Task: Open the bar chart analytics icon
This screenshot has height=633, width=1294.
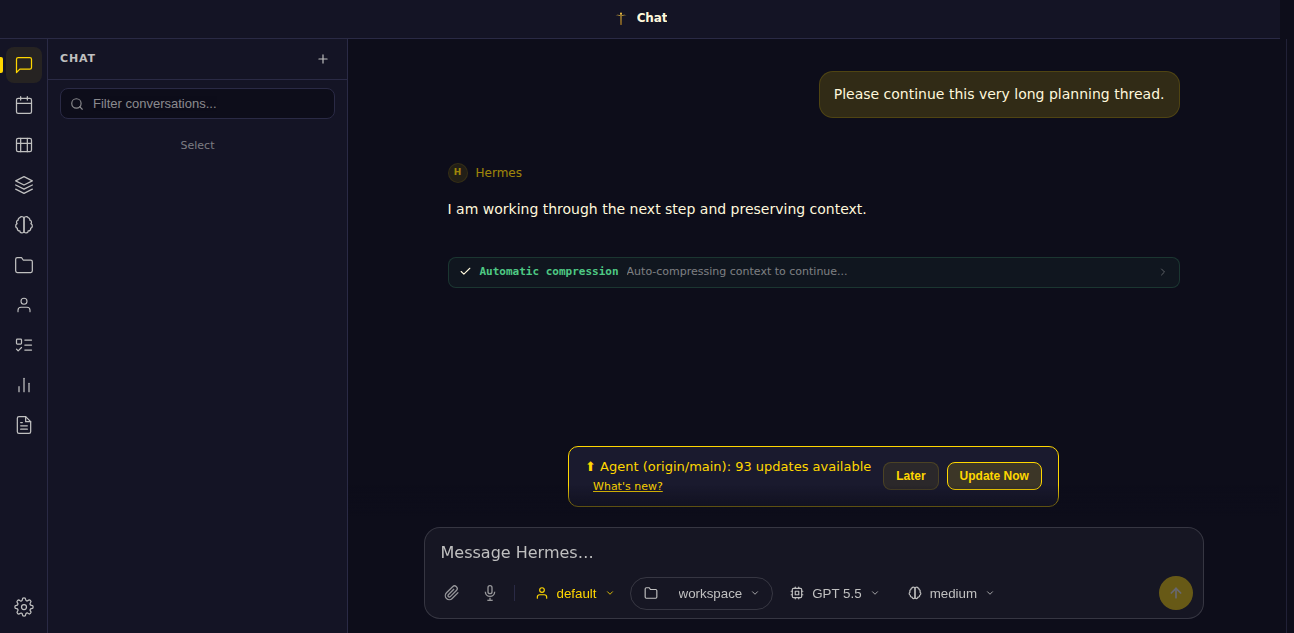Action: click(x=24, y=385)
